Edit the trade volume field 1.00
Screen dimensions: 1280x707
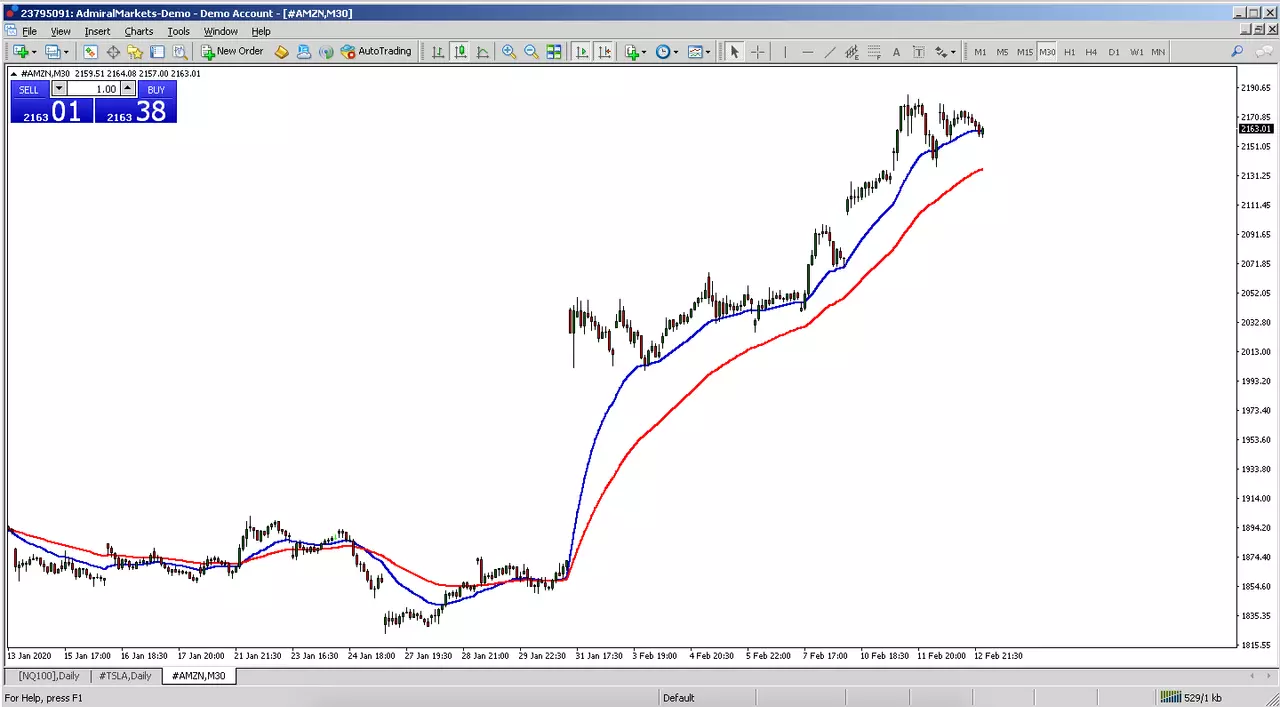92,89
